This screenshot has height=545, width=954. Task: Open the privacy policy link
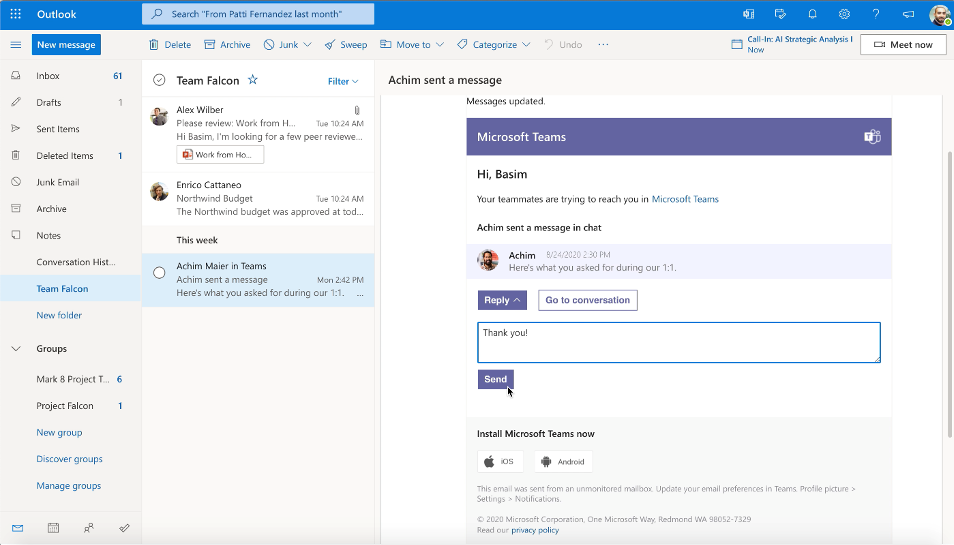[x=535, y=530]
